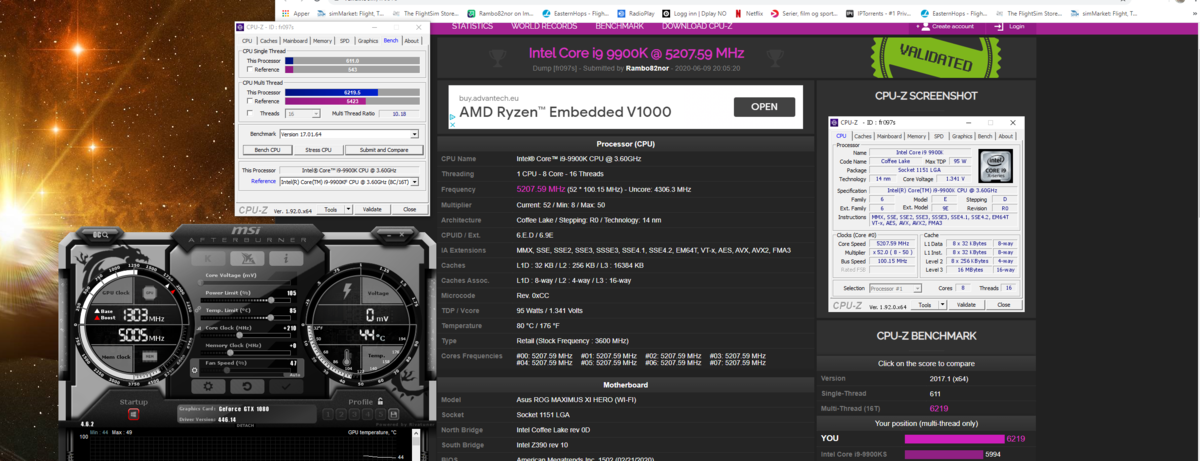
Task: Click the ad info triangle icon
Action: pos(453,115)
